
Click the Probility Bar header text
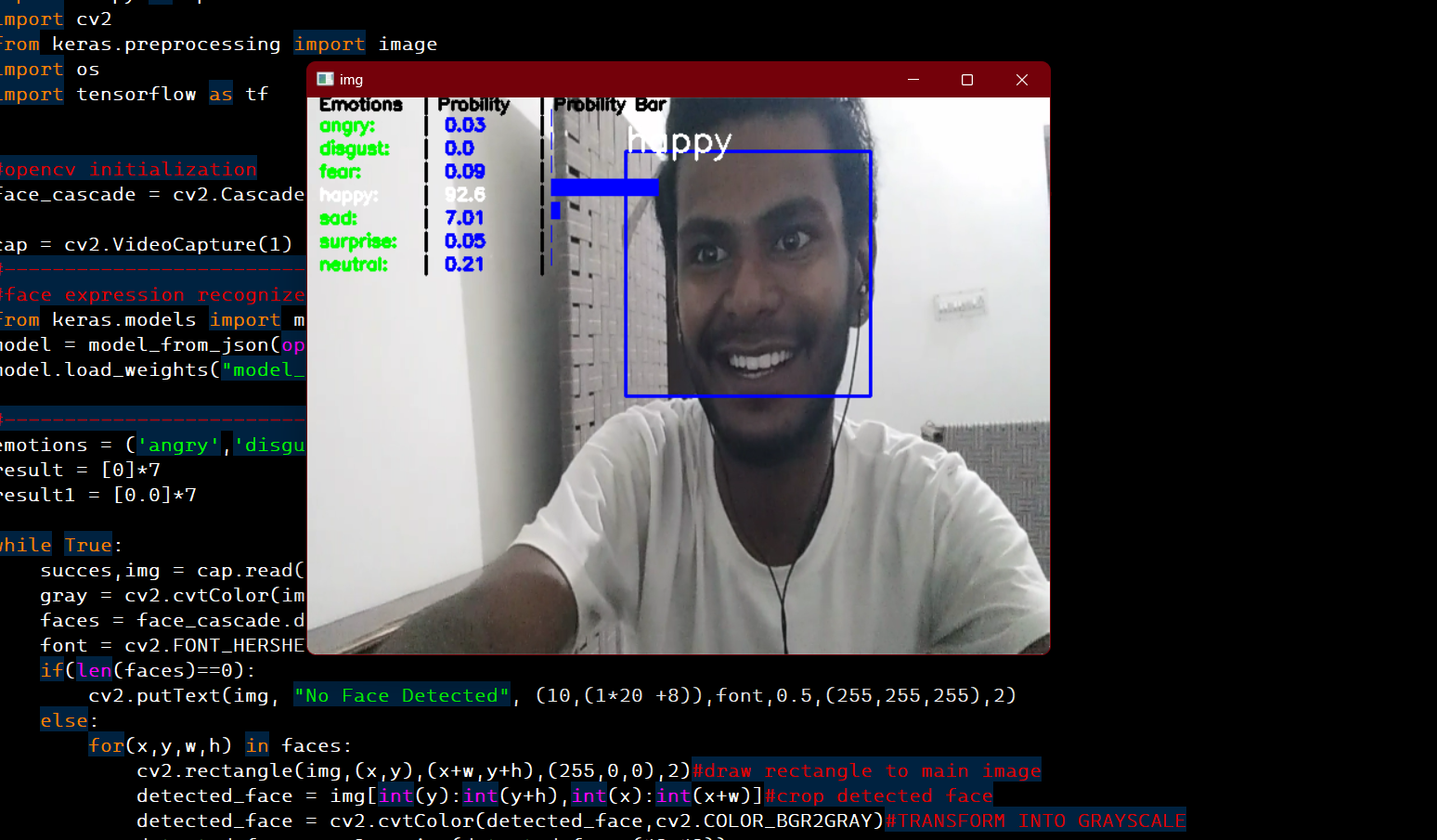point(610,104)
